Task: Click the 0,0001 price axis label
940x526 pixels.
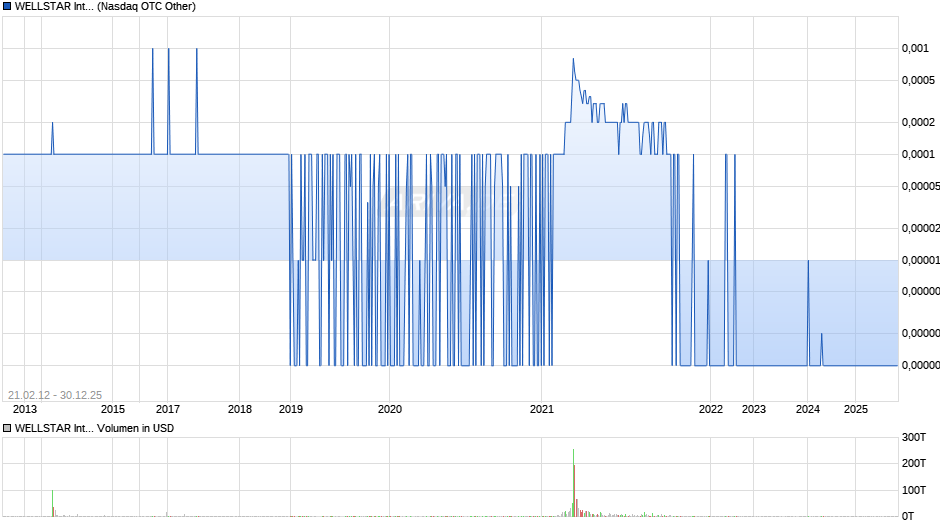Action: coord(918,154)
